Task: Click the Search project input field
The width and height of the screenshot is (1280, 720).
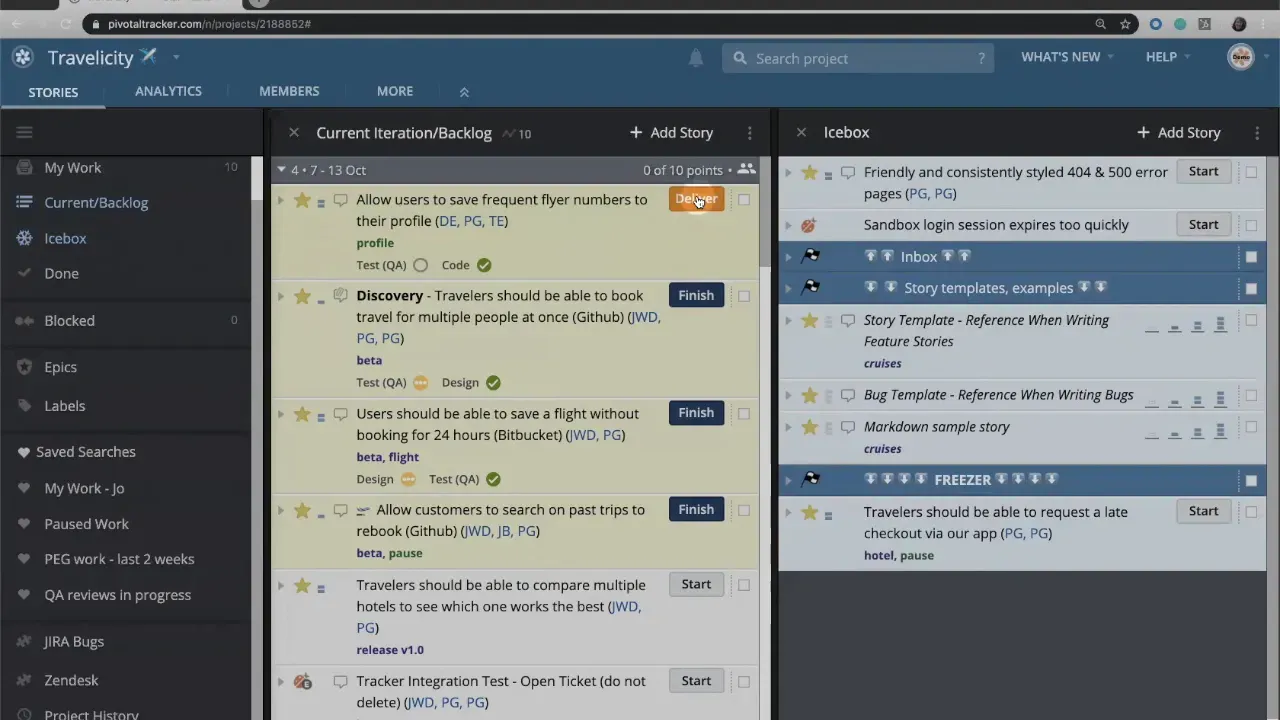Action: (x=860, y=58)
